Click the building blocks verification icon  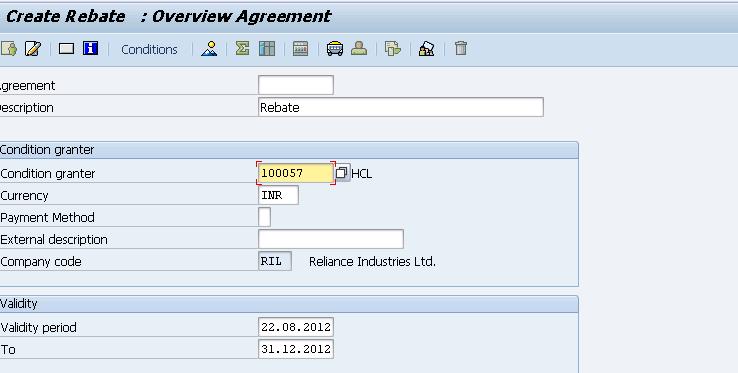tap(426, 49)
